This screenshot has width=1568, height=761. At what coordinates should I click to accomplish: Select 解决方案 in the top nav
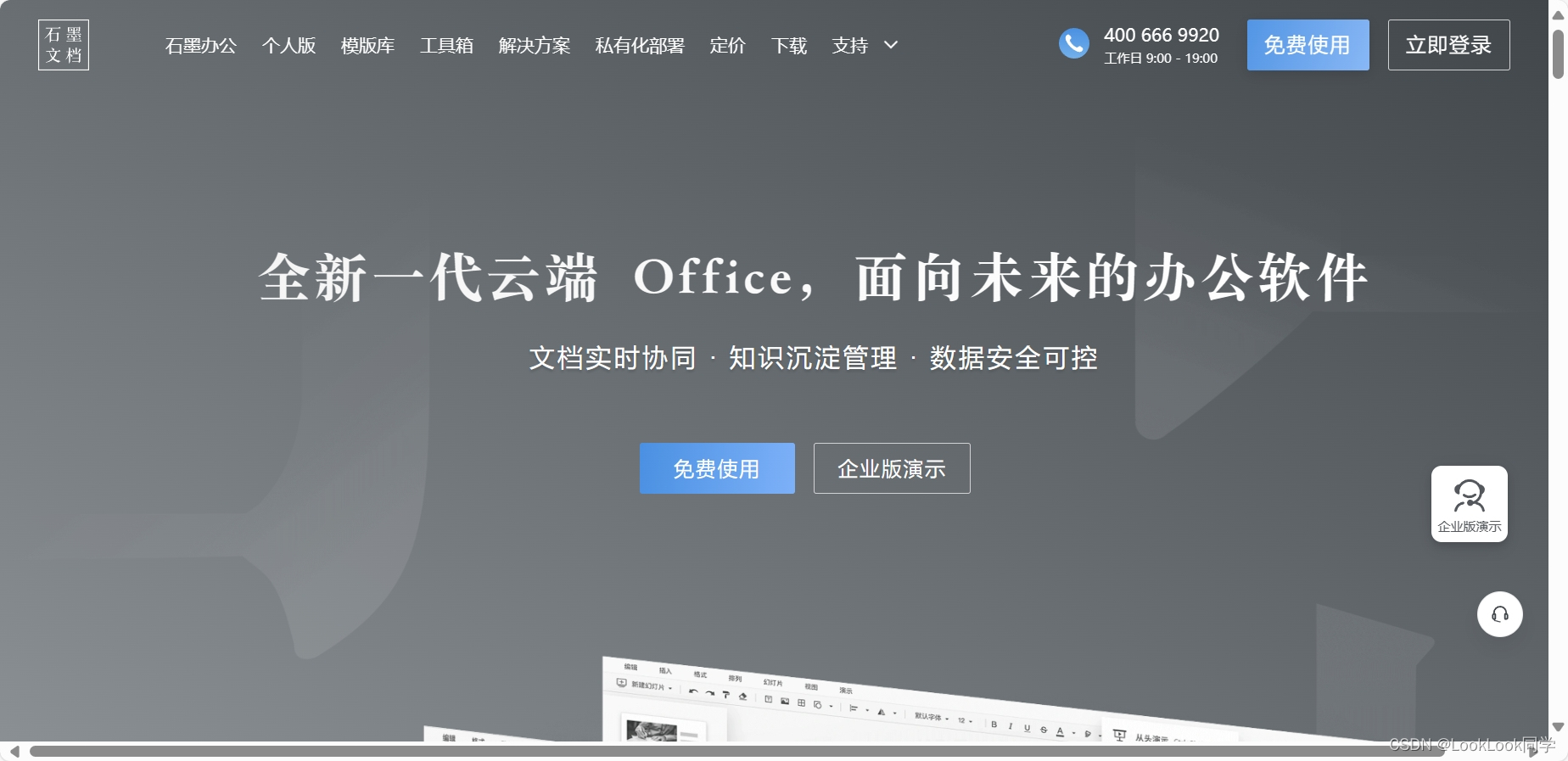pos(535,46)
